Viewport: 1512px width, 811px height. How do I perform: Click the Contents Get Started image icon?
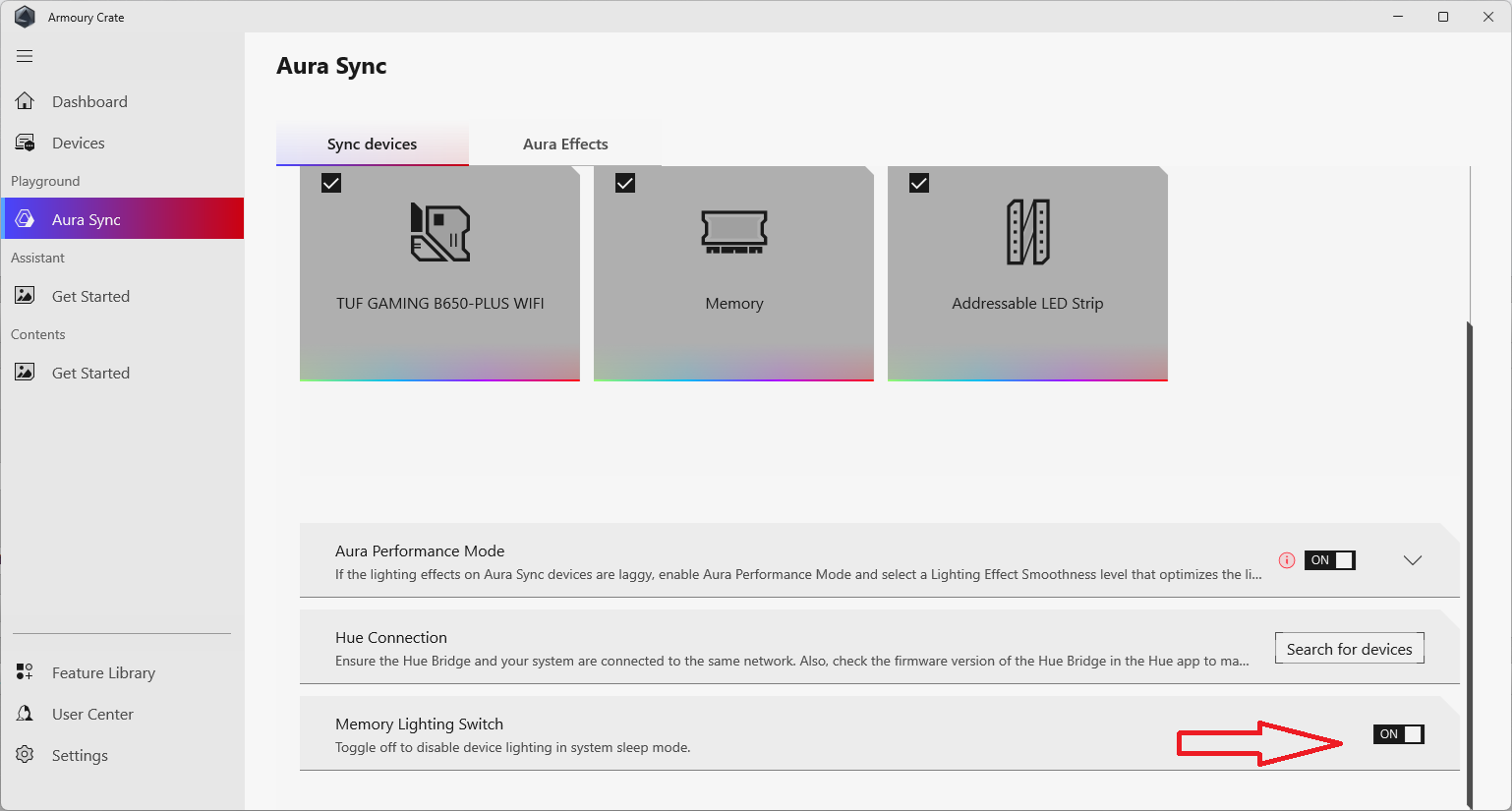[x=26, y=373]
